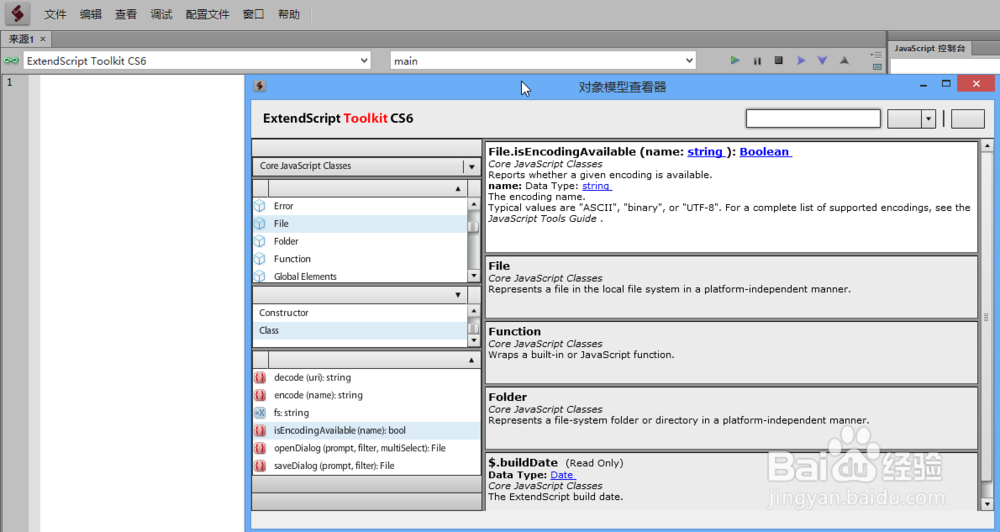
Task: Click the cube icon next to Function
Action: click(x=260, y=259)
